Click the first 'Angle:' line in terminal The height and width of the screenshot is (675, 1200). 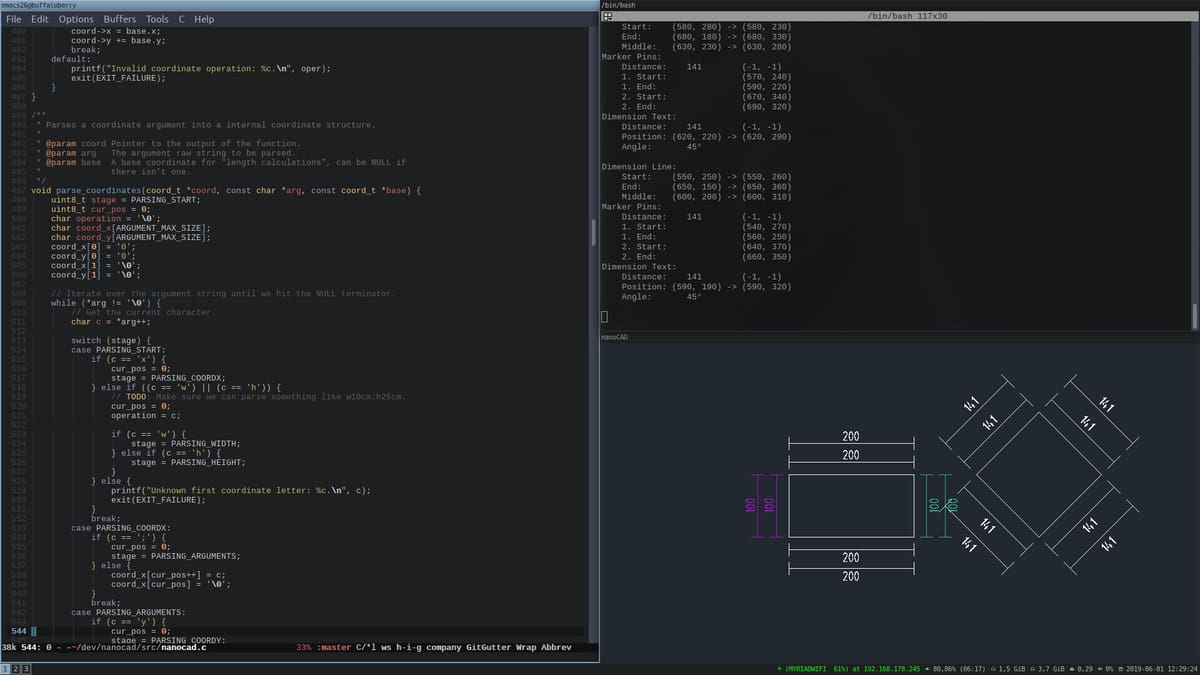coord(661,147)
